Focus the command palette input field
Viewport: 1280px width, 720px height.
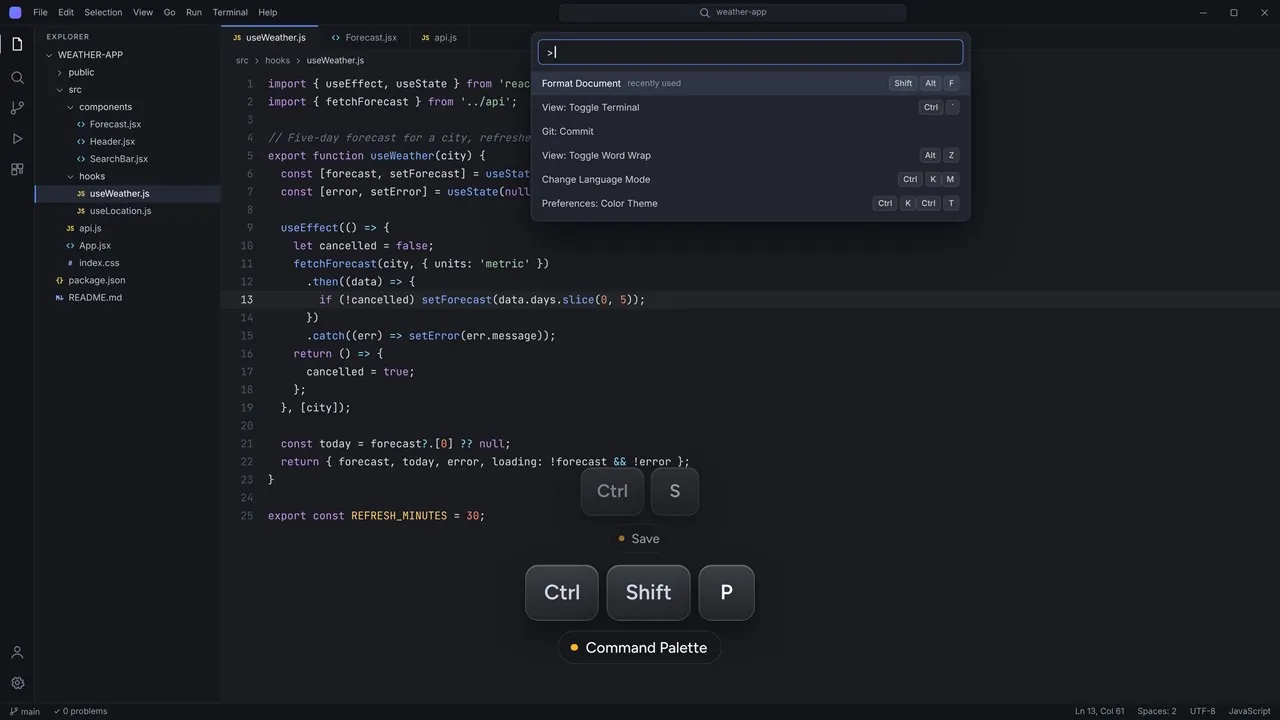click(750, 52)
